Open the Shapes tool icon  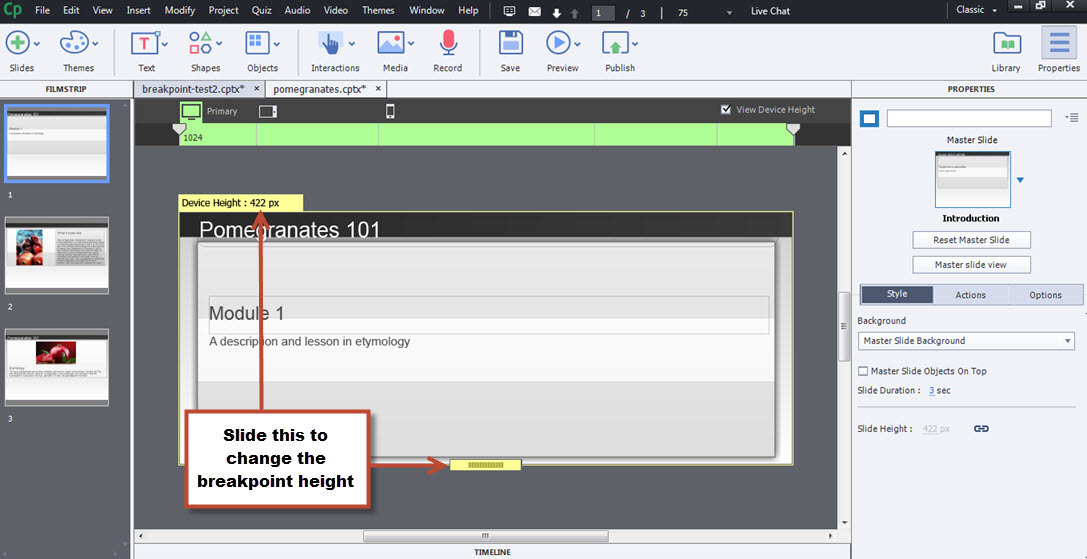pyautogui.click(x=201, y=43)
